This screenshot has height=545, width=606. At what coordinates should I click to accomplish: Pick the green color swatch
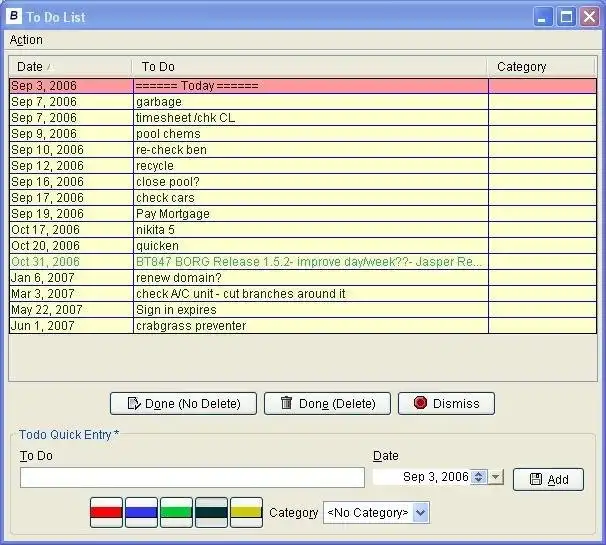176,512
